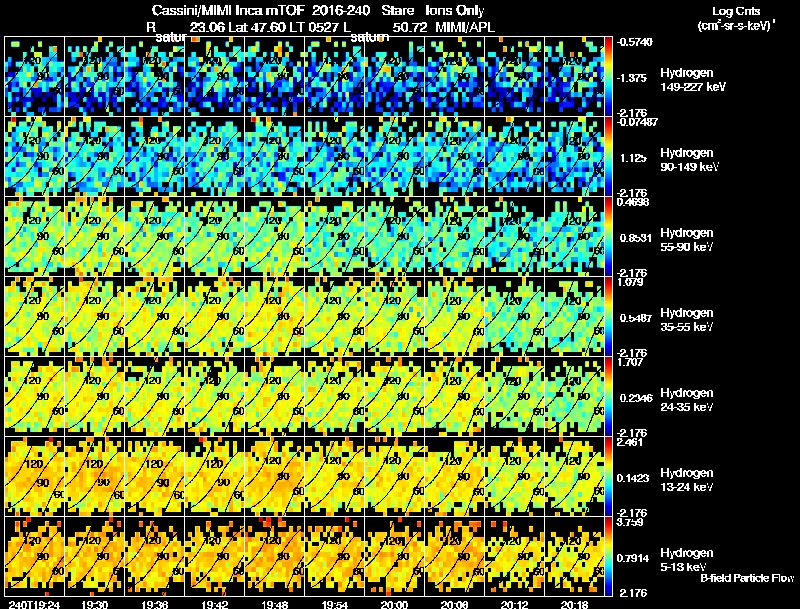Click the '1.125' colorbar value
800x609 pixels.
click(633, 158)
